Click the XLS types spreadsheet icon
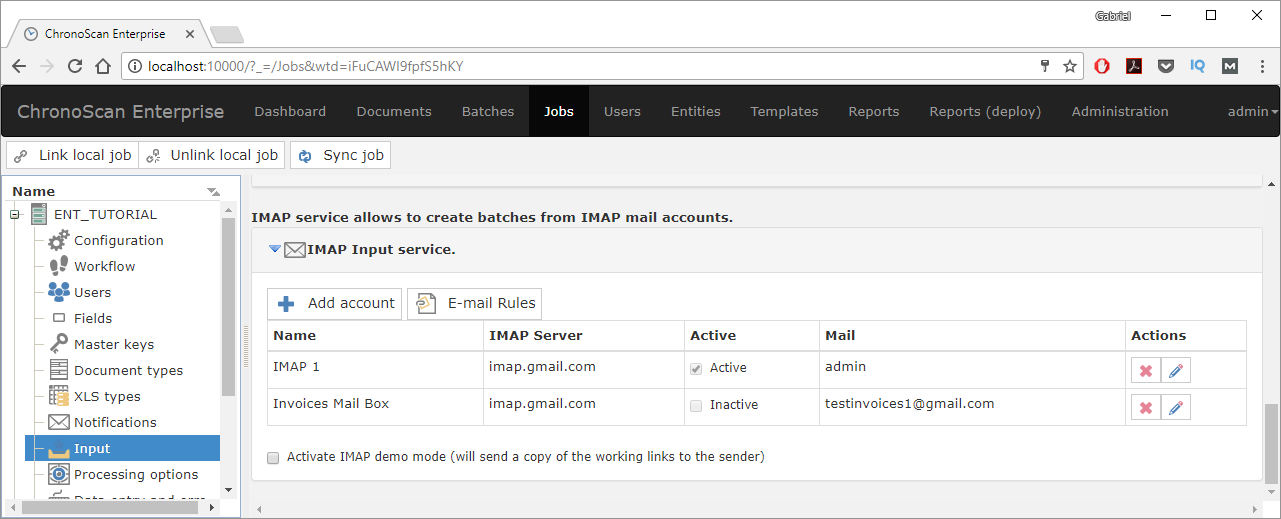The width and height of the screenshot is (1281, 519). click(59, 396)
